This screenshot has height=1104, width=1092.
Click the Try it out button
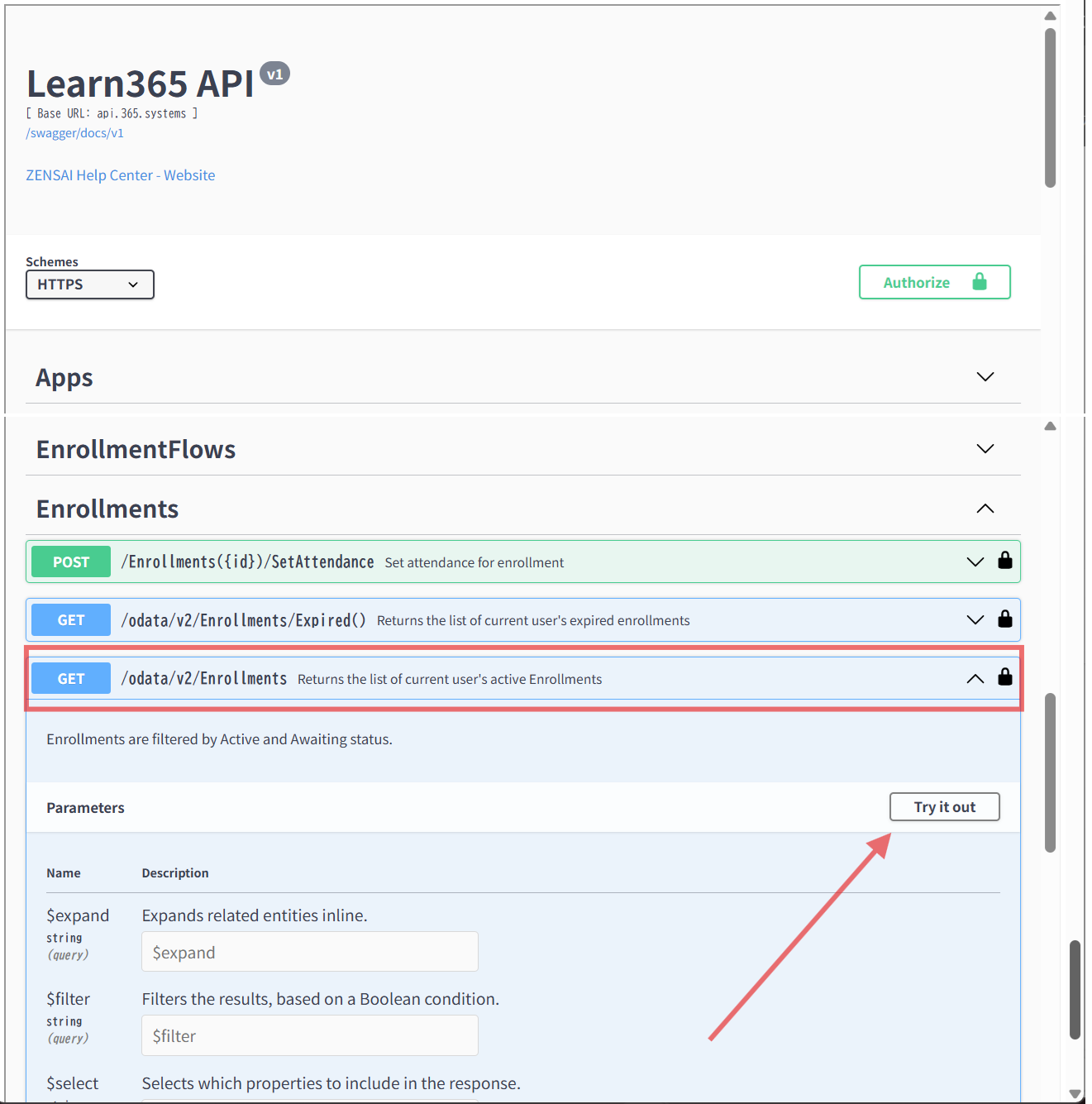point(945,807)
